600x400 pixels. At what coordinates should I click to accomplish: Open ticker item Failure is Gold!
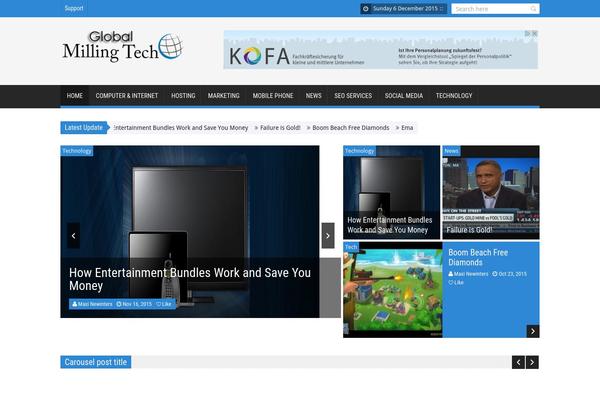(280, 128)
